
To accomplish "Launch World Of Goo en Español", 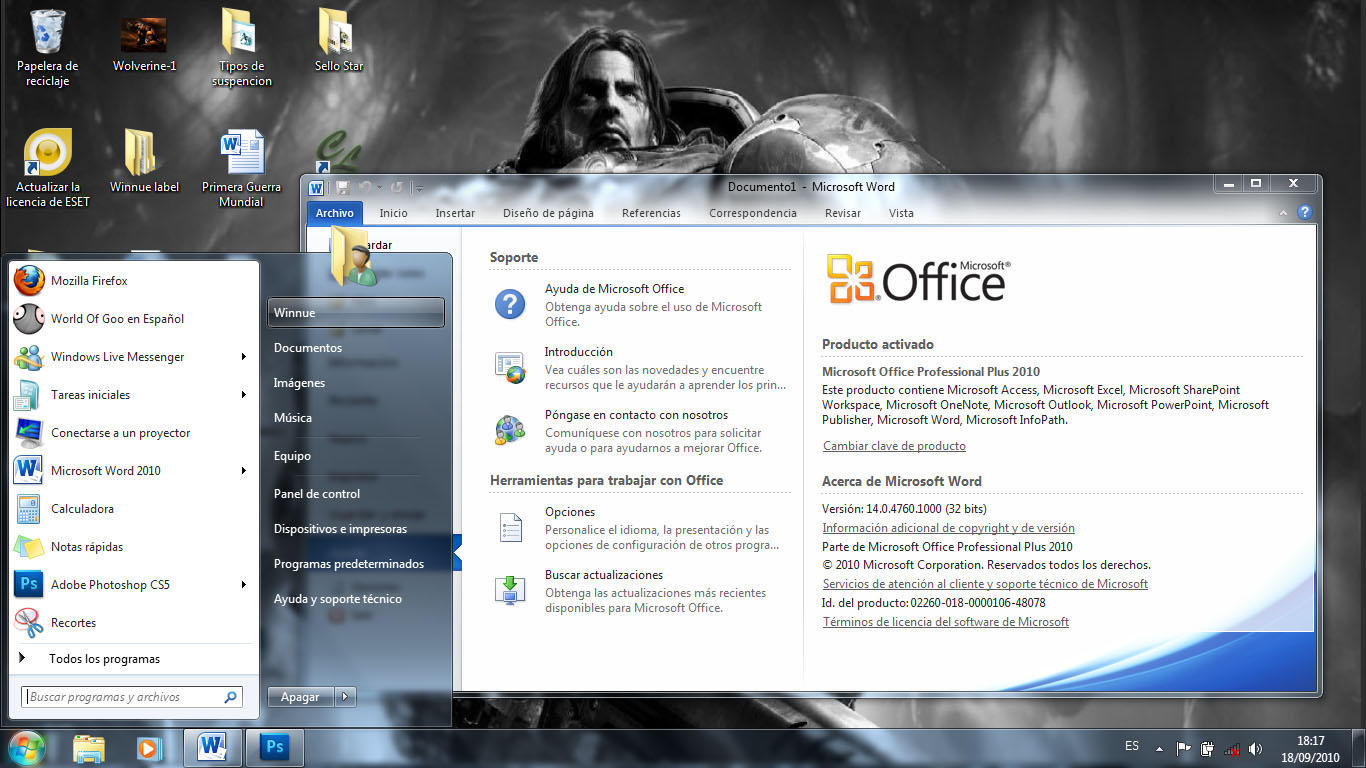I will tap(133, 319).
